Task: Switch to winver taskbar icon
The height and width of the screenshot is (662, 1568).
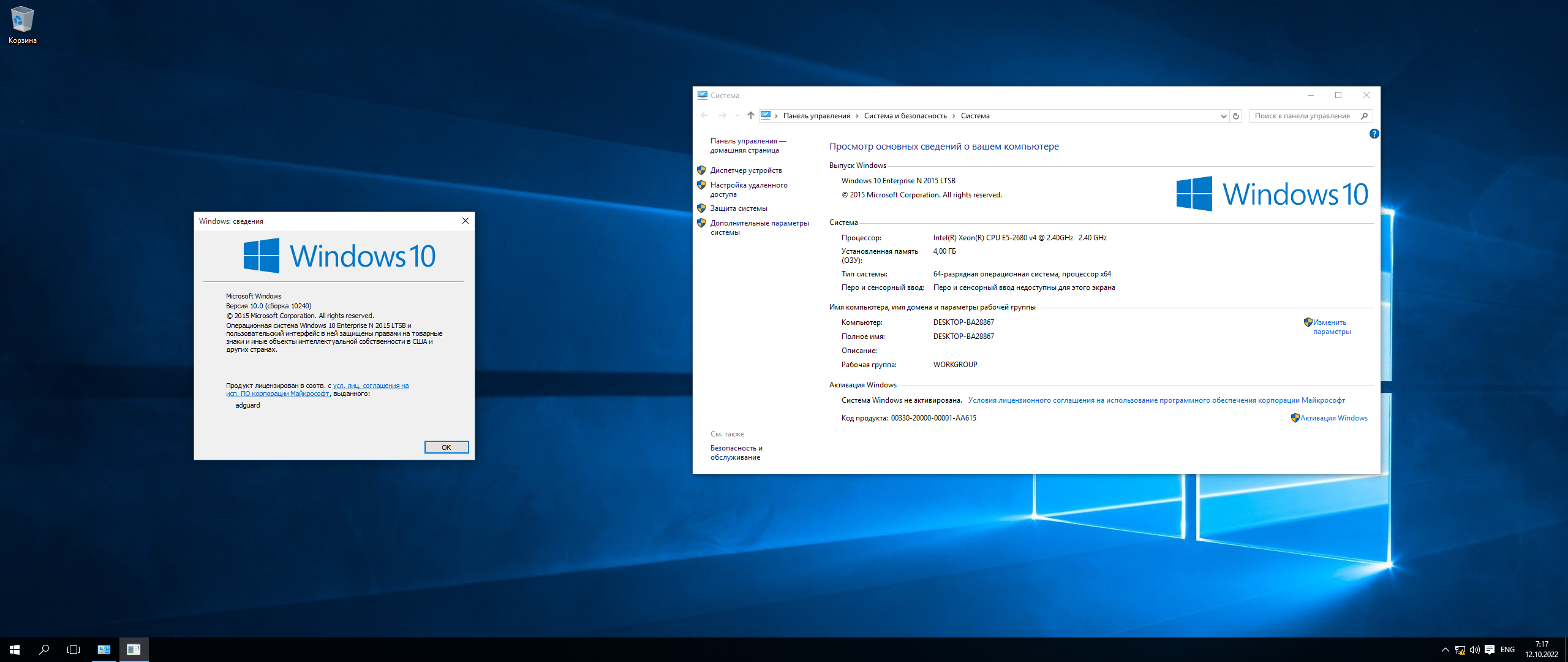Action: tap(134, 650)
